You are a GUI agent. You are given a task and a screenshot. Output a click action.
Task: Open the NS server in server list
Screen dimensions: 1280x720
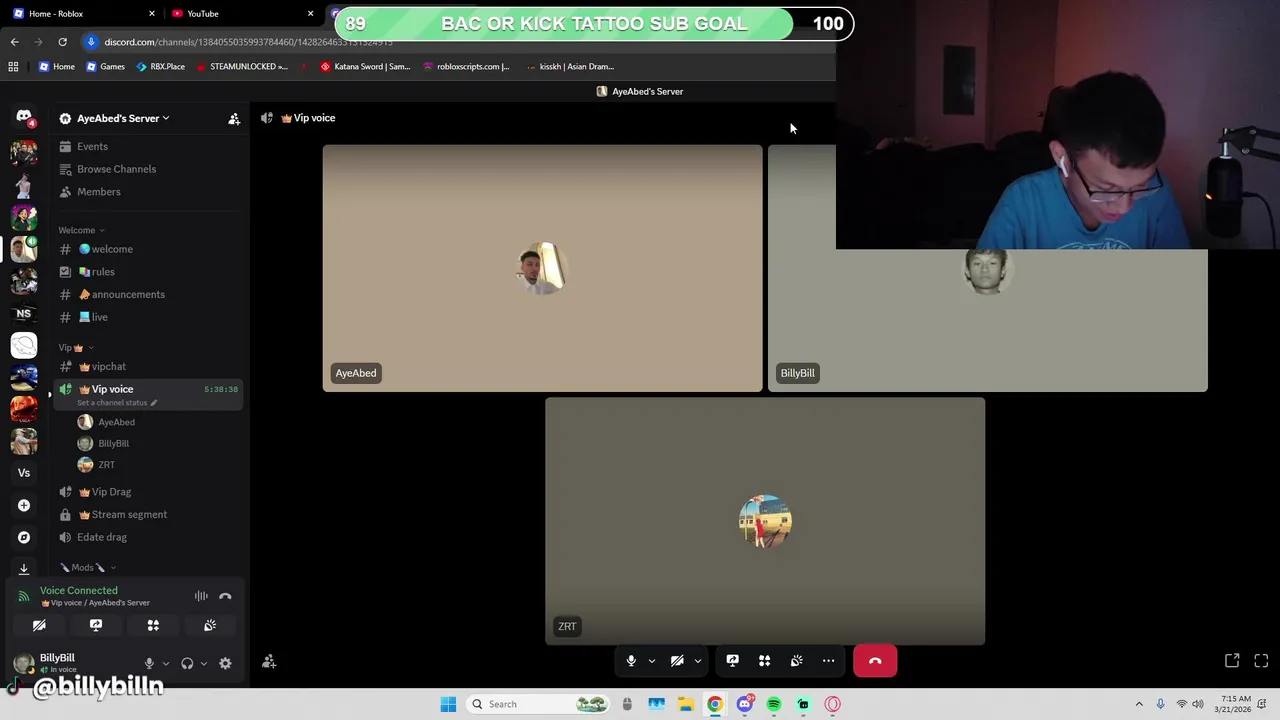24,313
